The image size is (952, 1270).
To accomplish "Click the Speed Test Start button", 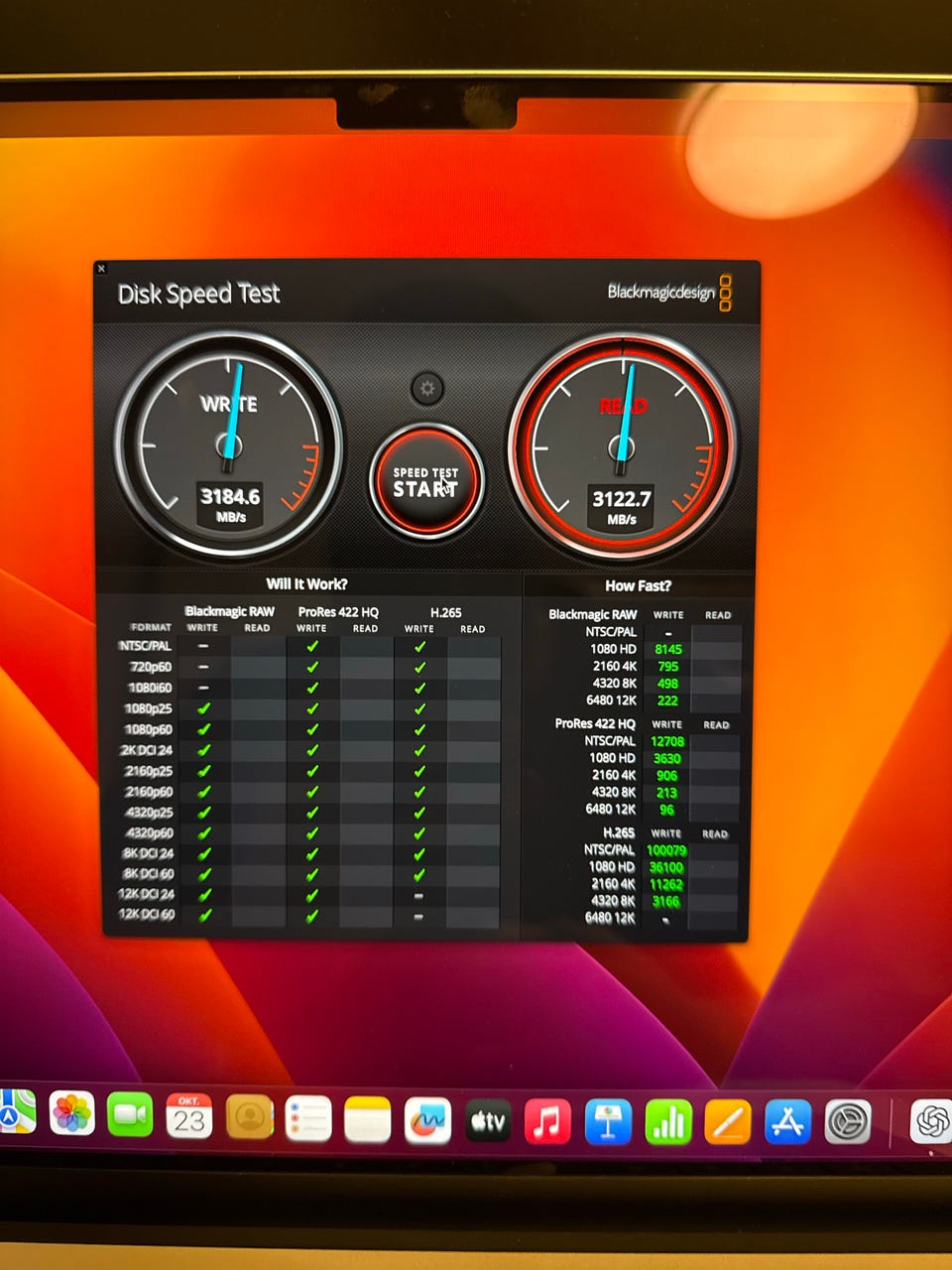I will coord(426,481).
